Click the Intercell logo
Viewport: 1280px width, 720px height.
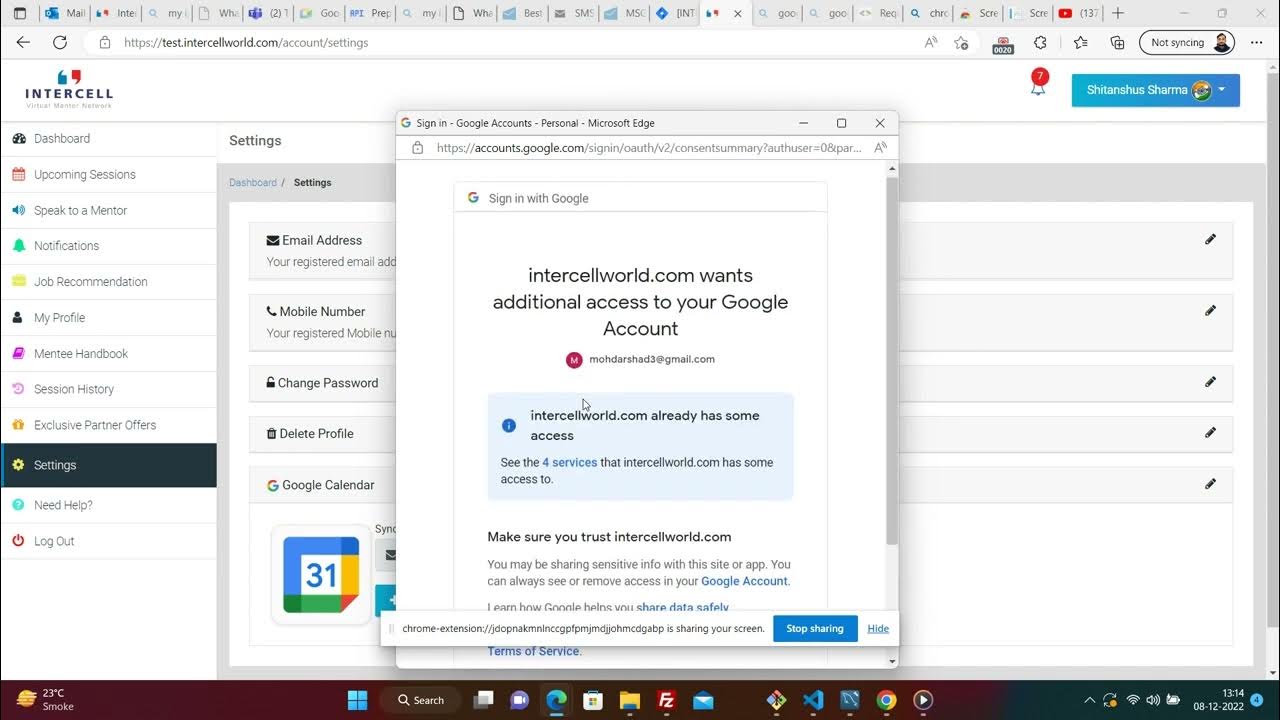coord(69,89)
